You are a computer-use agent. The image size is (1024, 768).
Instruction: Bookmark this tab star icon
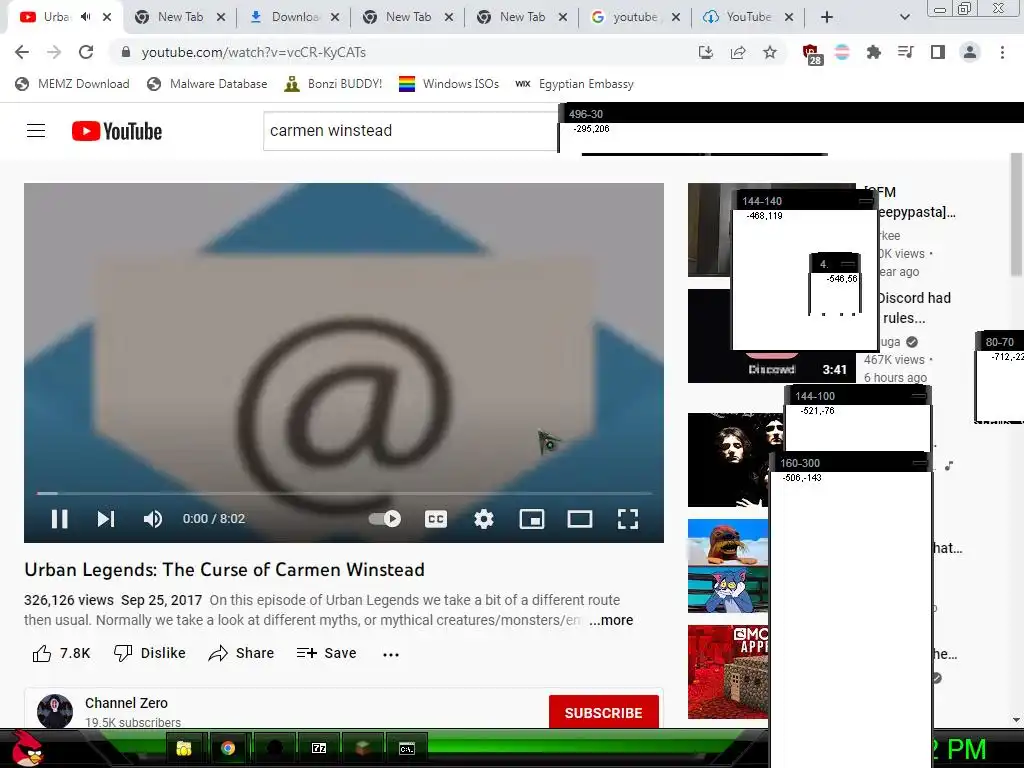click(x=770, y=52)
